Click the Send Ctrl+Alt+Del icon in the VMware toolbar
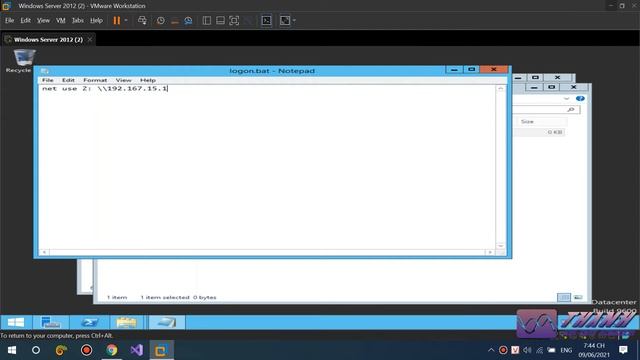 [x=142, y=20]
